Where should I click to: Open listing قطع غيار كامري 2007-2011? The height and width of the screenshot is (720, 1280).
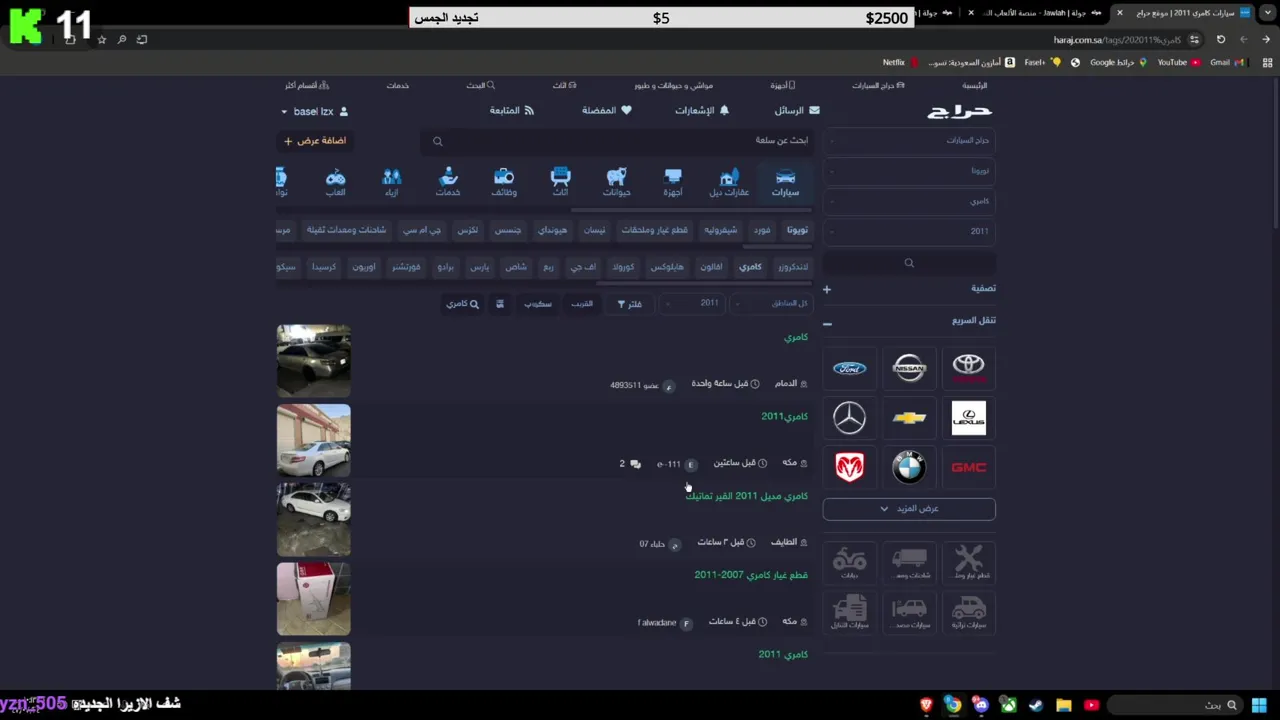point(751,575)
